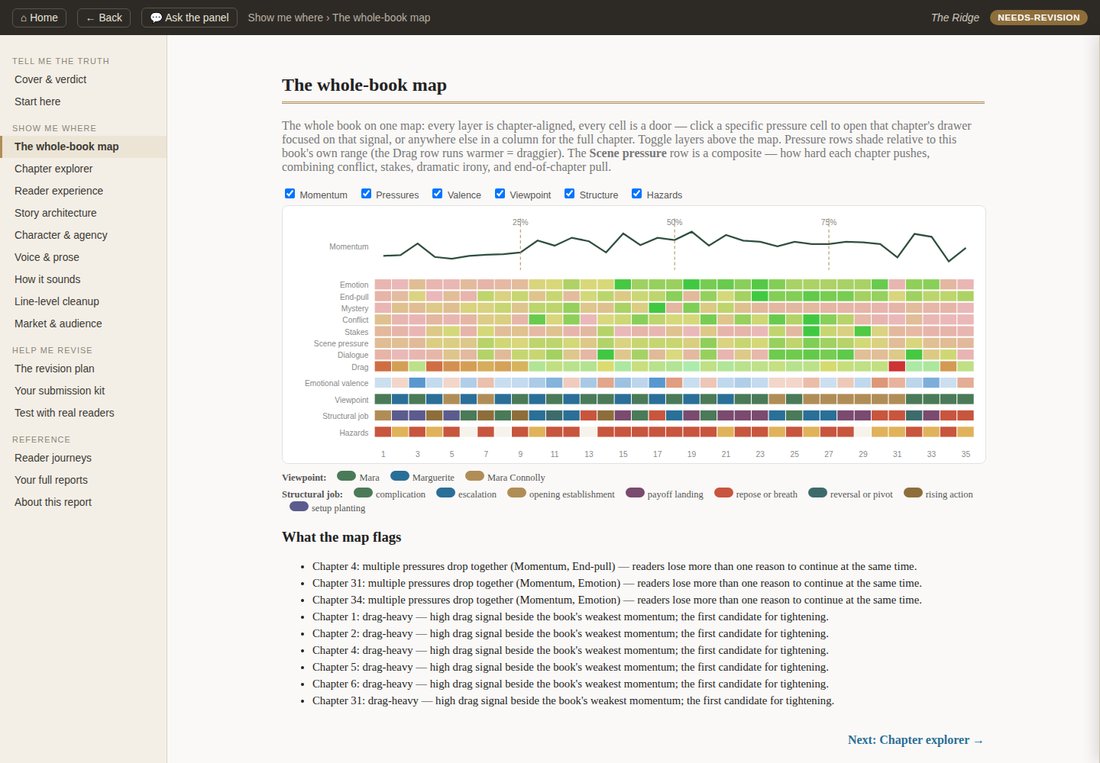The width and height of the screenshot is (1100, 763).
Task: Toggle the Viewpoint layer checkbox
Action: click(x=499, y=194)
